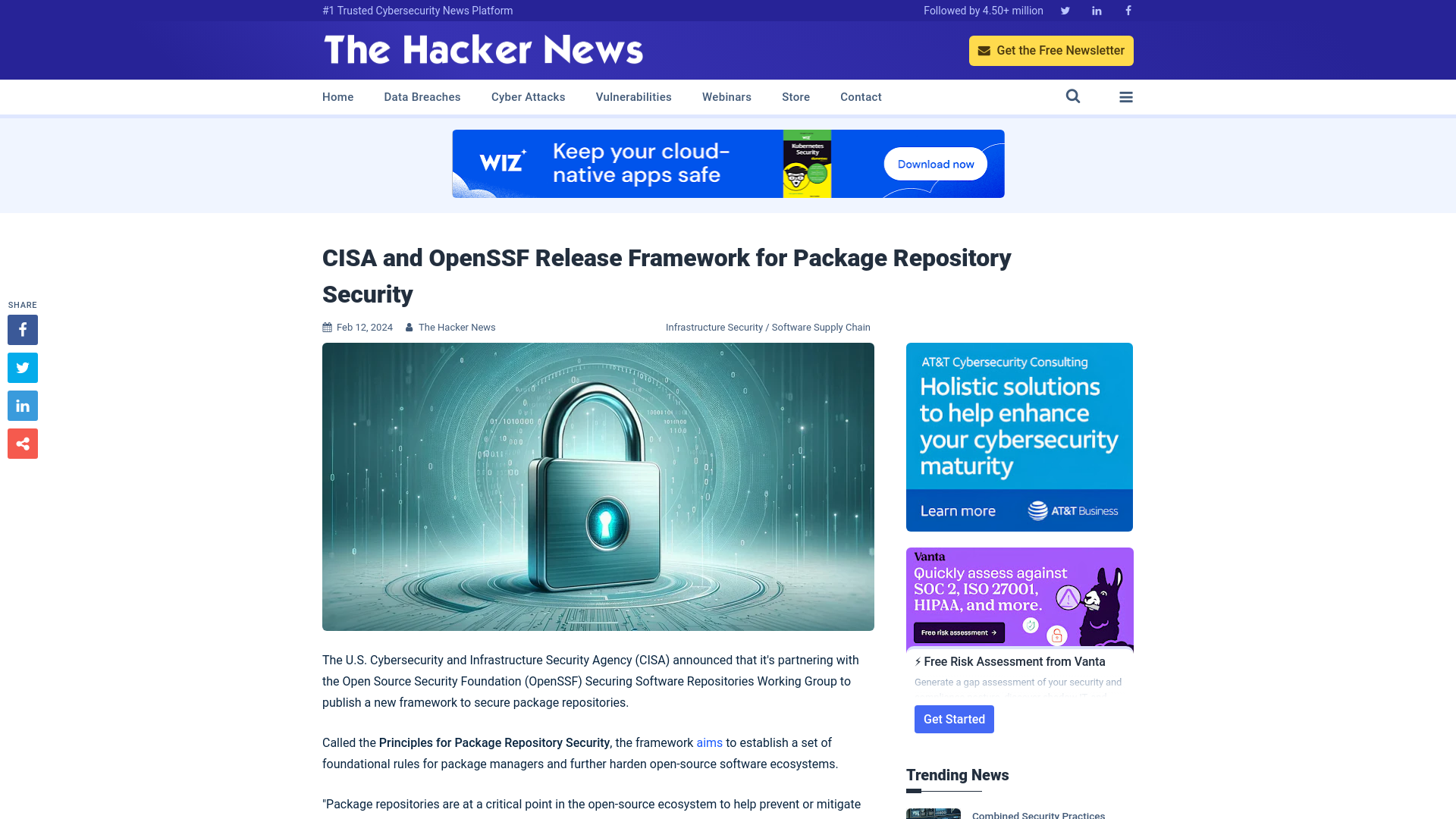This screenshot has width=1456, height=819.
Task: Click The Hacker News LinkedIn icon
Action: (x=1097, y=10)
